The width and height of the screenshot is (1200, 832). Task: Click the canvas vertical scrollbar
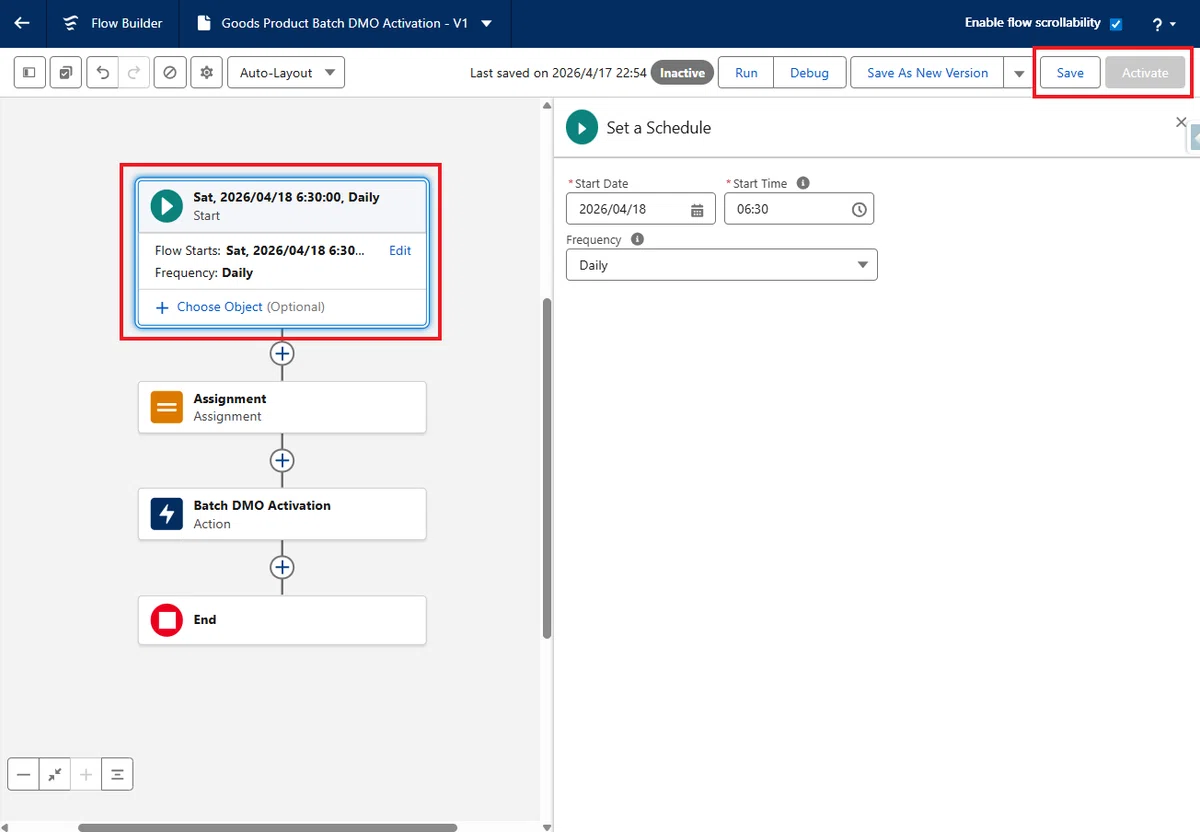546,467
